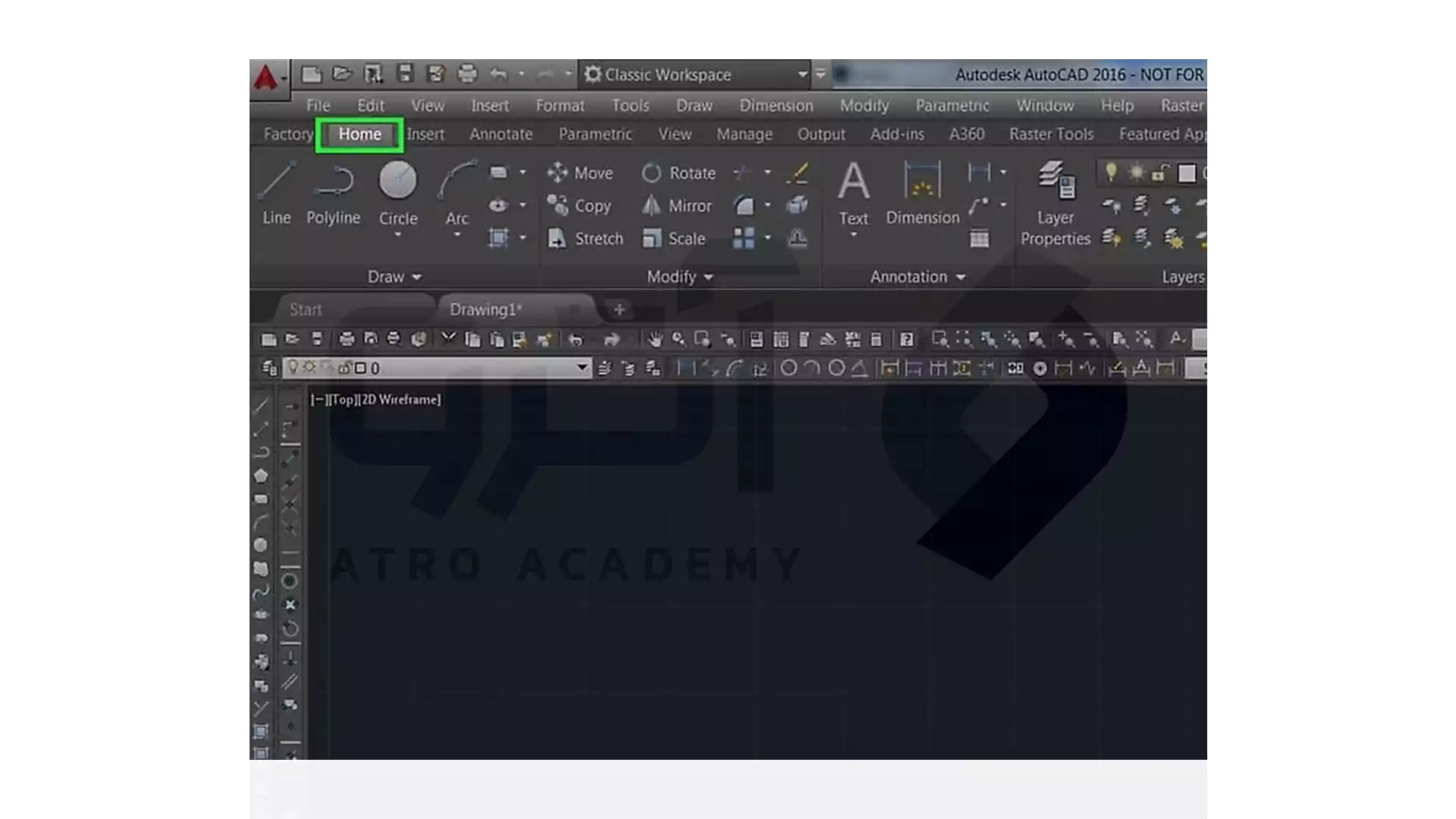Open the arrow below the Text tool
1456x819 pixels.
tap(854, 235)
